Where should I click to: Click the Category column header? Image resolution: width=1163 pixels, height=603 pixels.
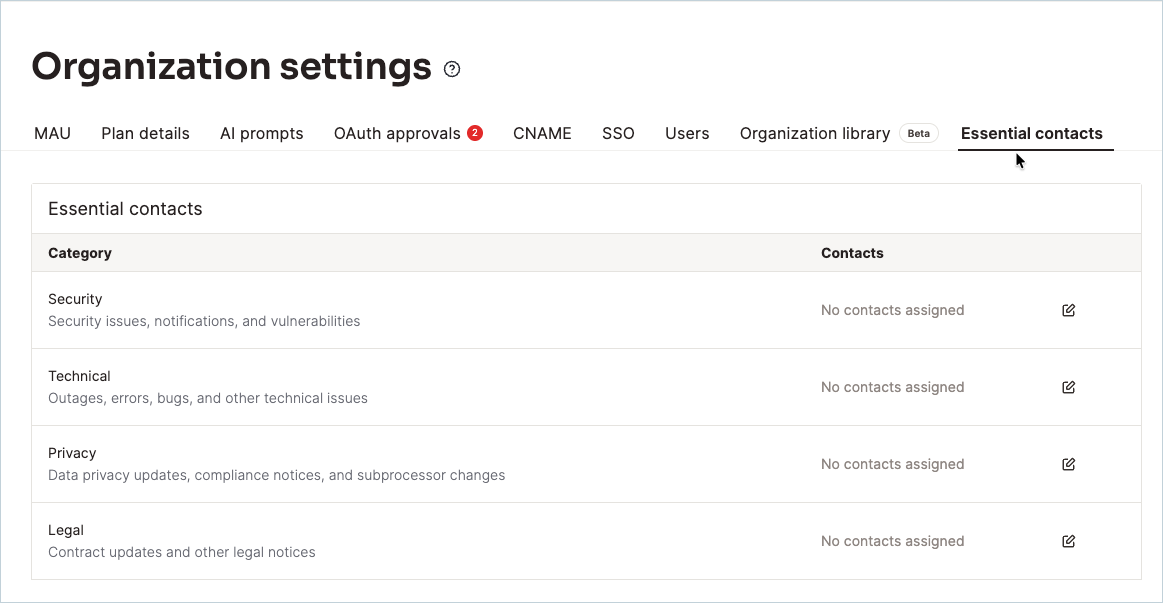pos(80,253)
